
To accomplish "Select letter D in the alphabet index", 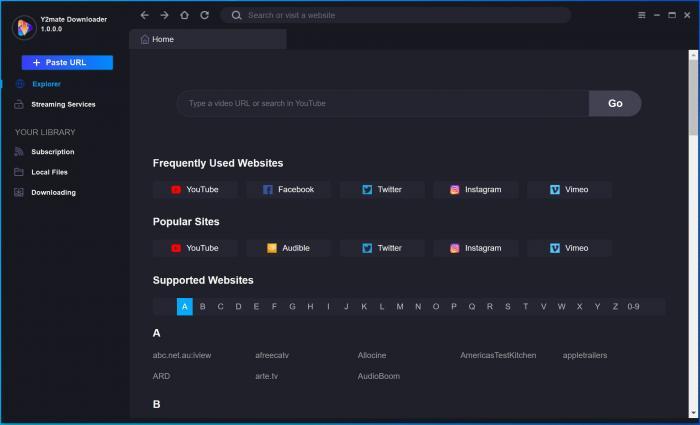I will (x=238, y=307).
